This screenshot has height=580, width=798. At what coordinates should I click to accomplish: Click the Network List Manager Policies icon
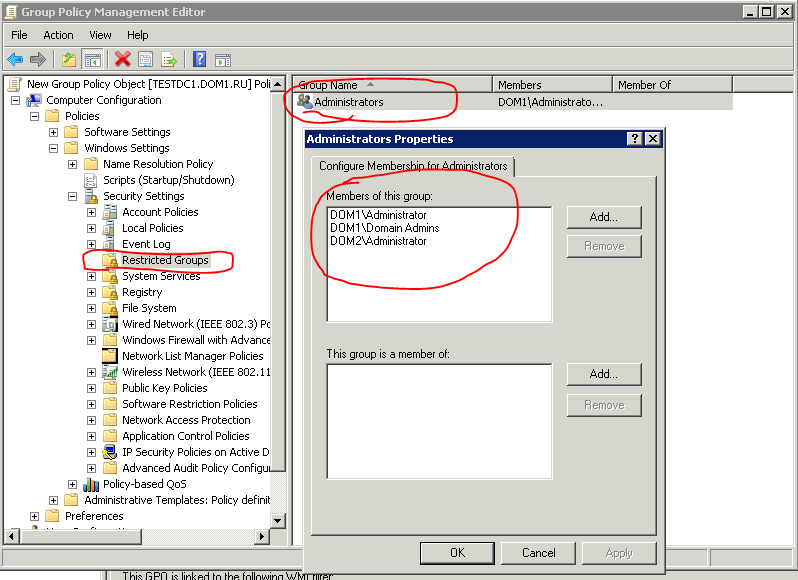tap(110, 356)
